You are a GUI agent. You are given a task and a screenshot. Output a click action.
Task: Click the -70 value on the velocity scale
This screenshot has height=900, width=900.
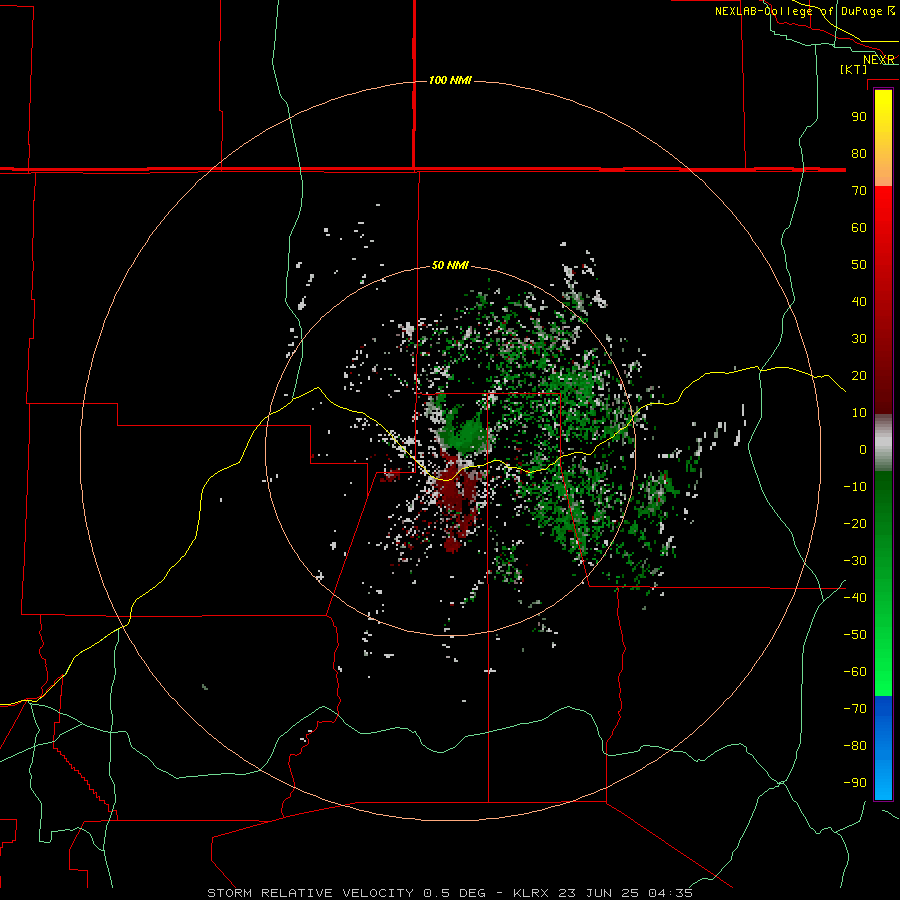click(855, 708)
